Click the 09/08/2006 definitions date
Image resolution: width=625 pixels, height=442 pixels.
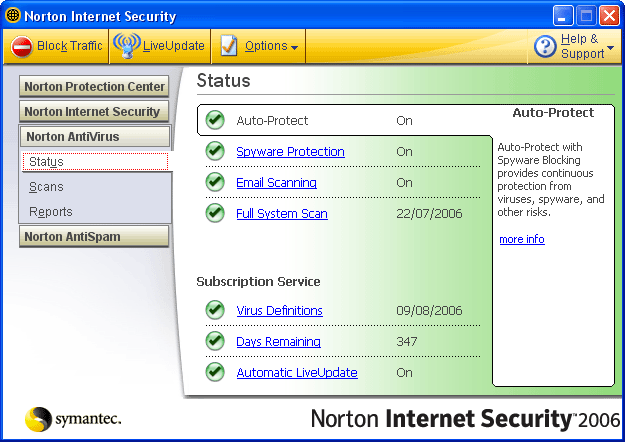(429, 310)
